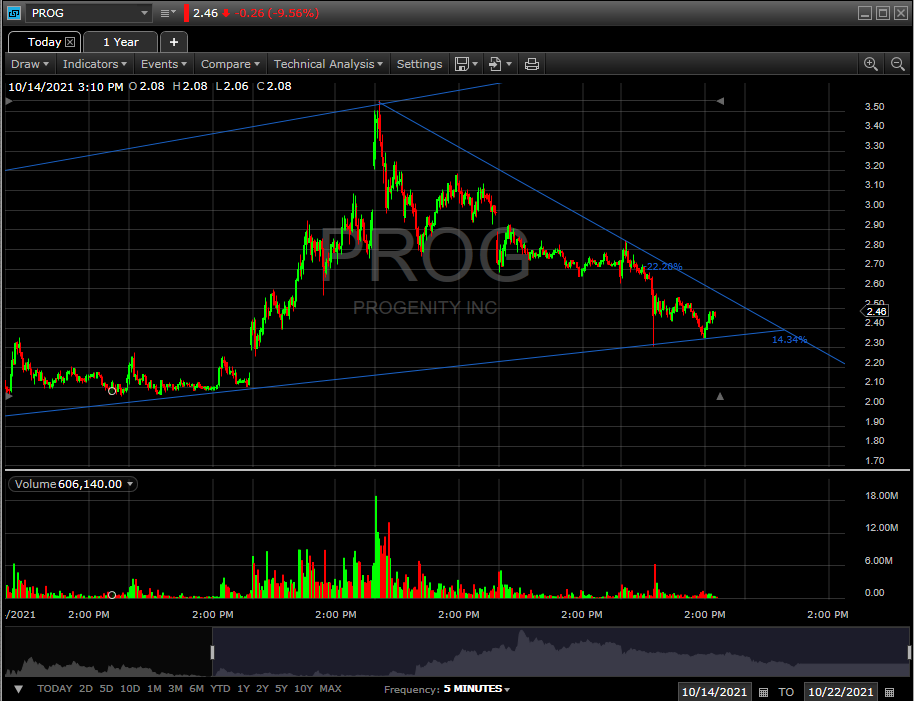The width and height of the screenshot is (914, 701).
Task: Open the start date calendar icon
Action: click(x=763, y=692)
